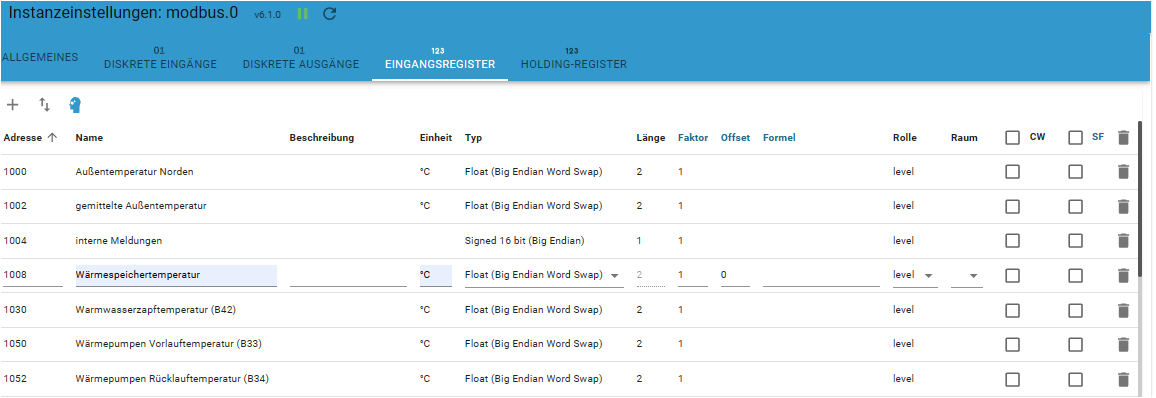Delete the Wärmepumpen Rücklauftemperatur row

(x=1123, y=379)
